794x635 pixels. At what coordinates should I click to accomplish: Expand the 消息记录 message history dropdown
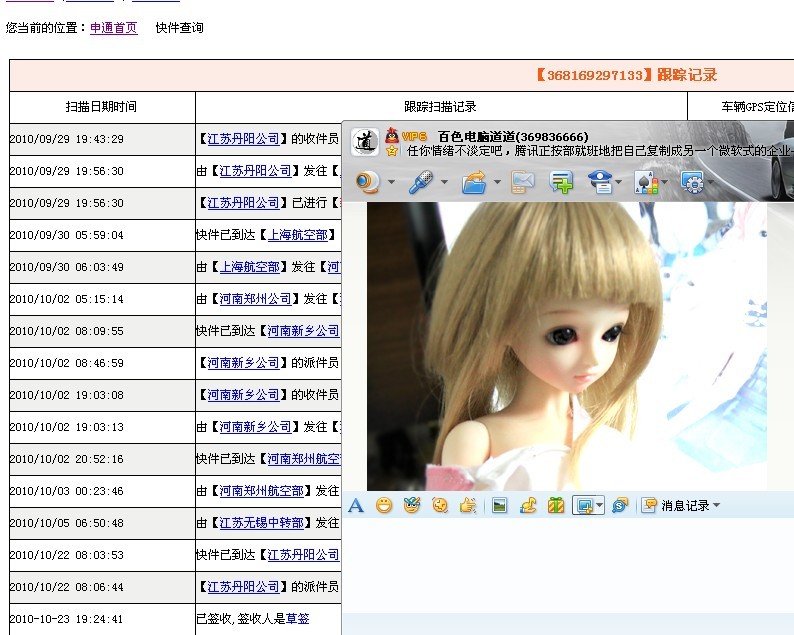(x=716, y=506)
